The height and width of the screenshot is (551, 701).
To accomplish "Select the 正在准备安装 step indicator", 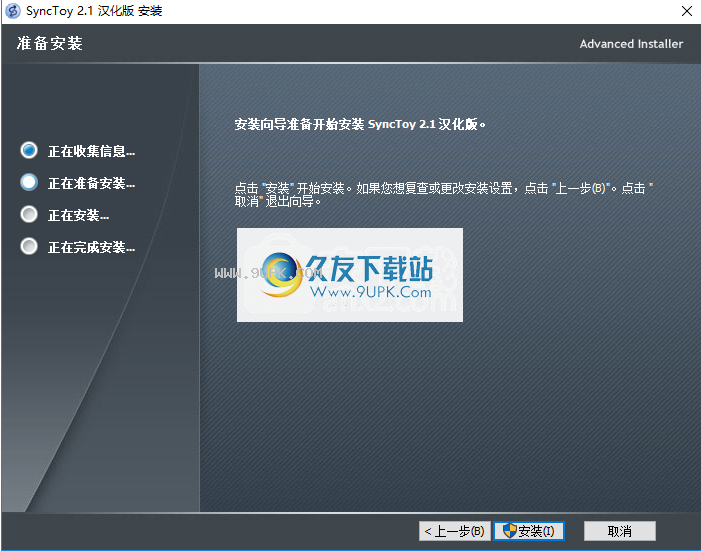I will [29, 182].
